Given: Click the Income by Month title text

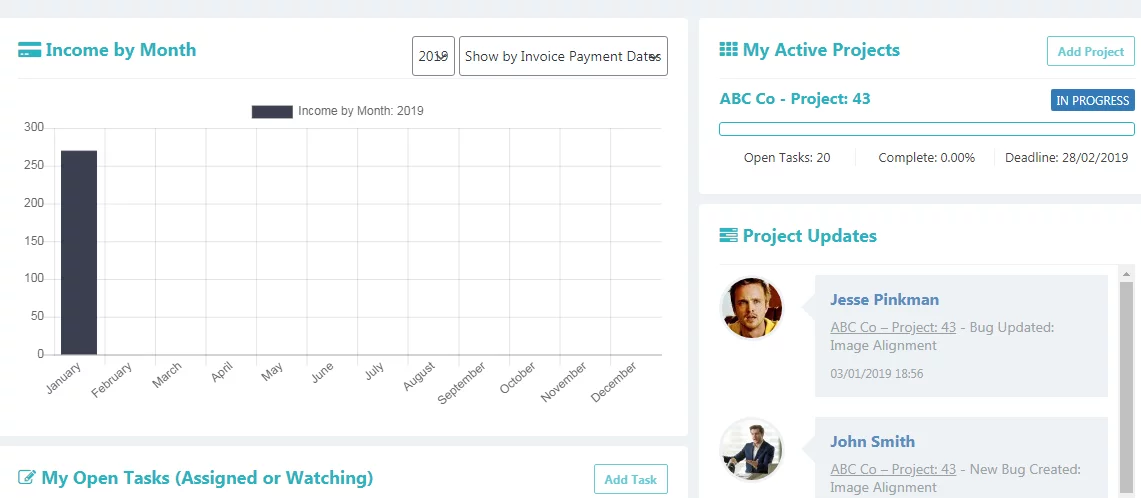Looking at the screenshot, I should 121,50.
